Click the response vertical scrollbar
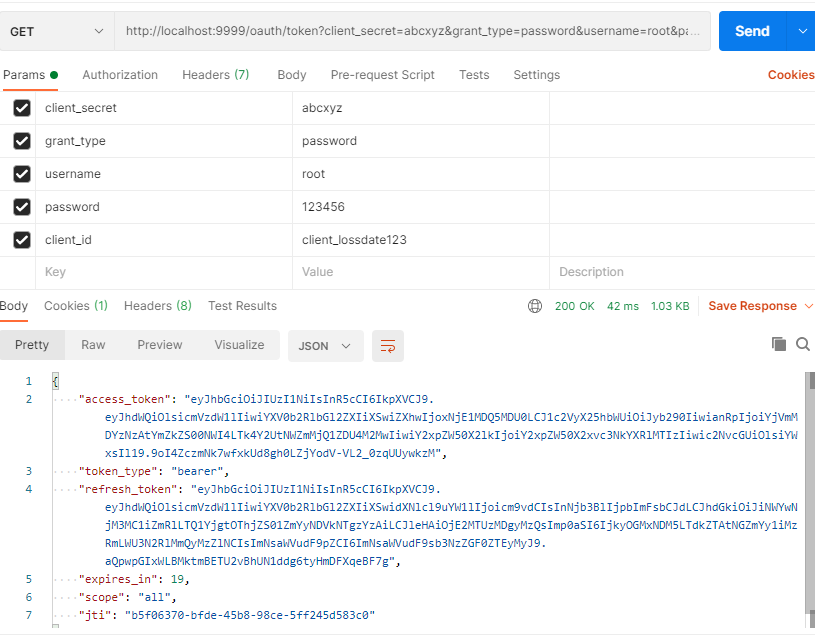815x636 pixels. (810, 499)
